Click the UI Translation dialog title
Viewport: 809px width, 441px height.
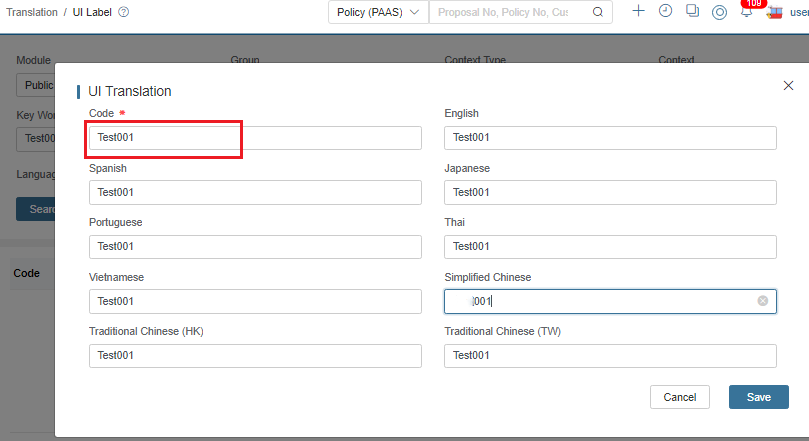click(x=130, y=91)
